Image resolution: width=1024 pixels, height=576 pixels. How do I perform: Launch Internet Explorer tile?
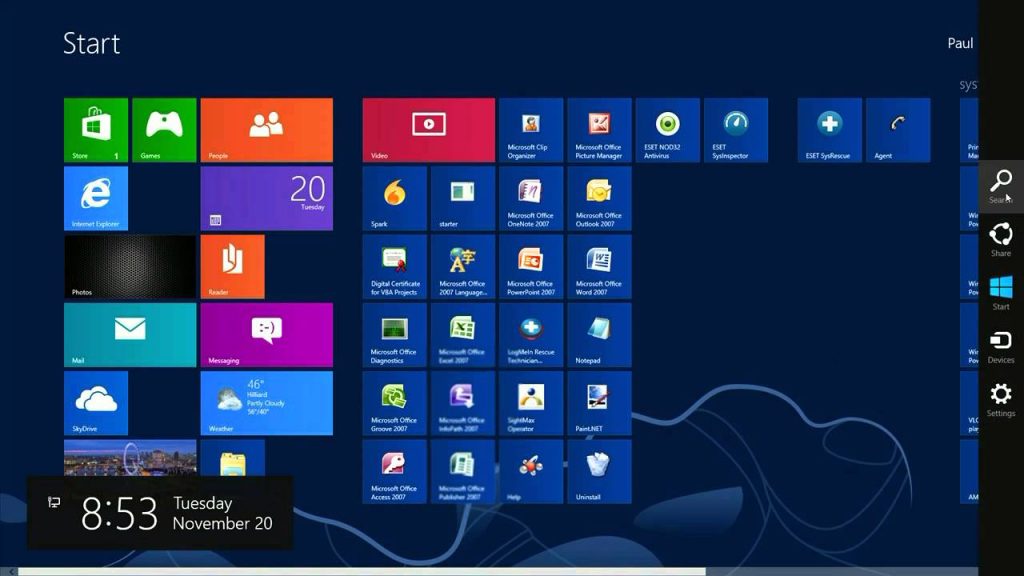pos(96,199)
